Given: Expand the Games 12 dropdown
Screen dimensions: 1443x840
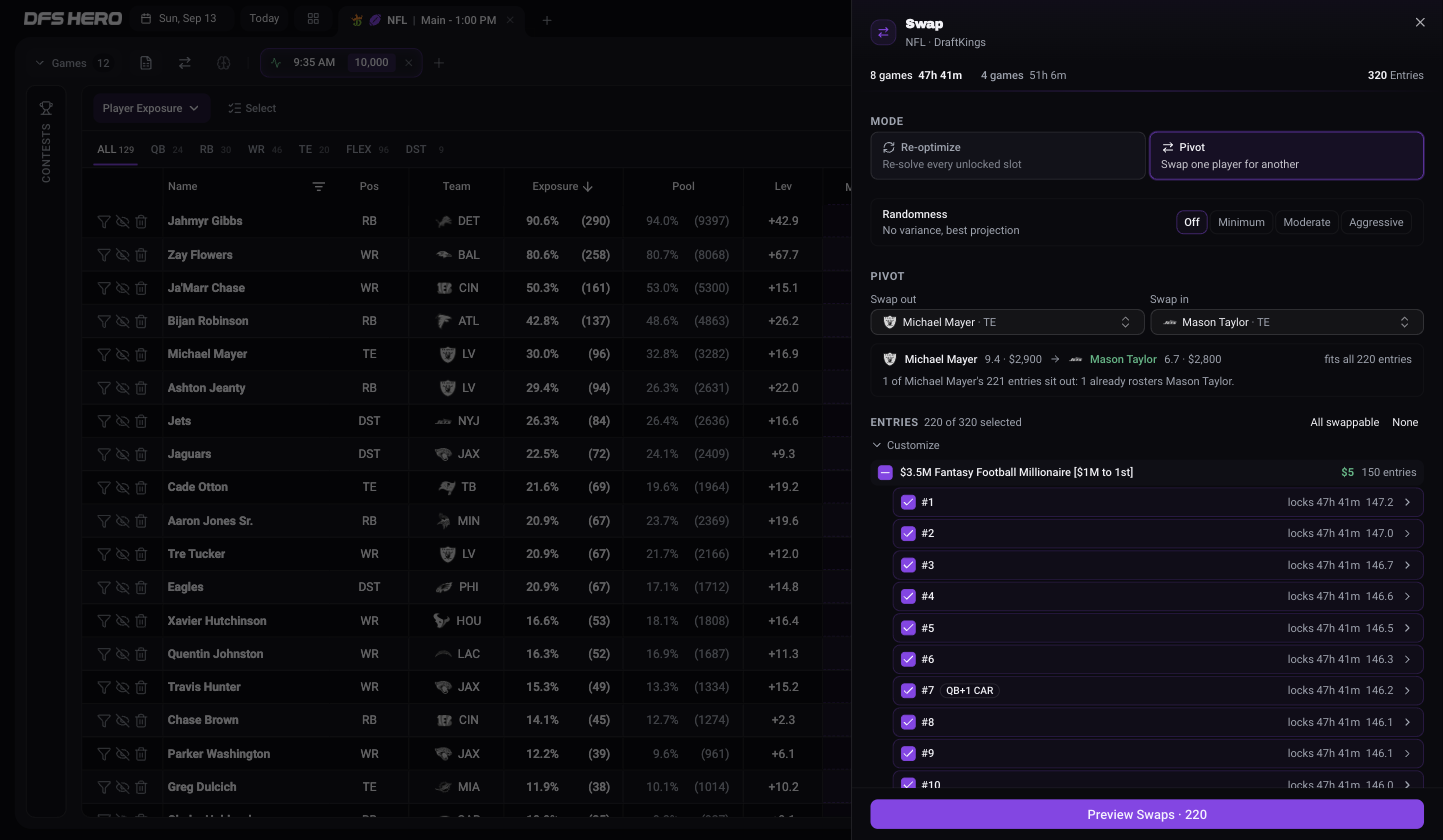Looking at the screenshot, I should pyautogui.click(x=72, y=63).
